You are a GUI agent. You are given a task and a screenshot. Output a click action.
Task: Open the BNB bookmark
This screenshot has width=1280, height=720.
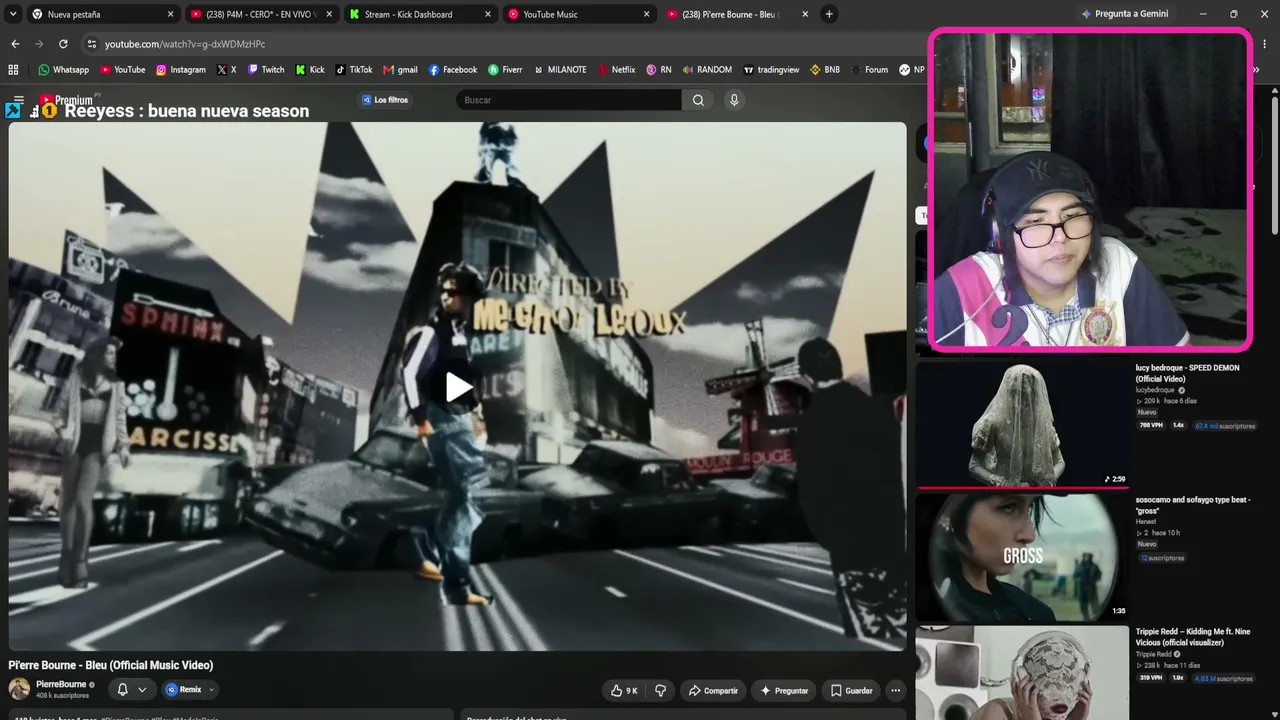[x=825, y=70]
